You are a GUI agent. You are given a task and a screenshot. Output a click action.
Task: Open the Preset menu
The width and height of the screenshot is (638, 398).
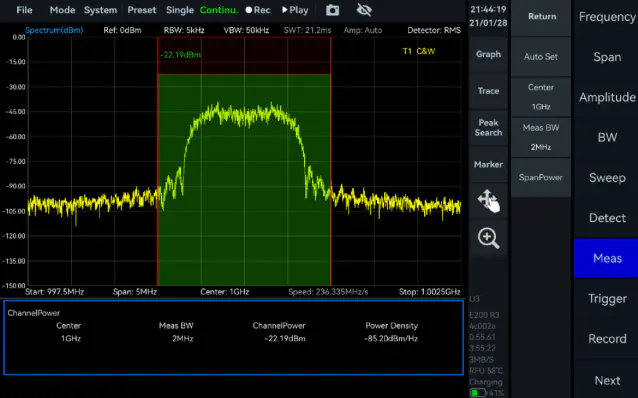pyautogui.click(x=142, y=10)
